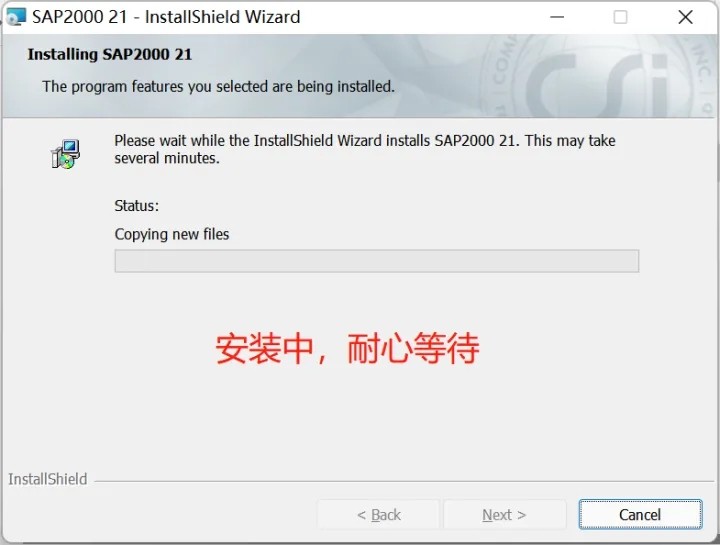
Task: Click the 'Please wait while' instruction text
Action: (x=365, y=140)
